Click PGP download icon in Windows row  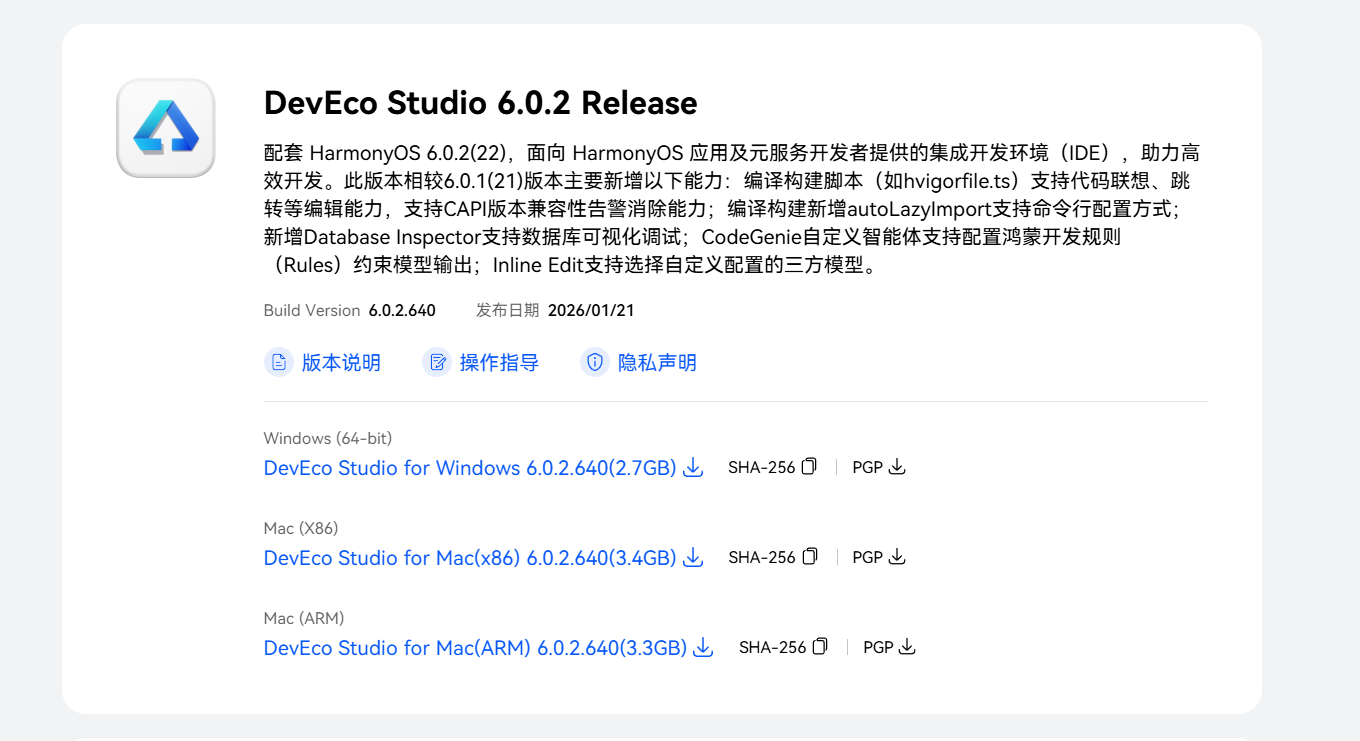(897, 466)
